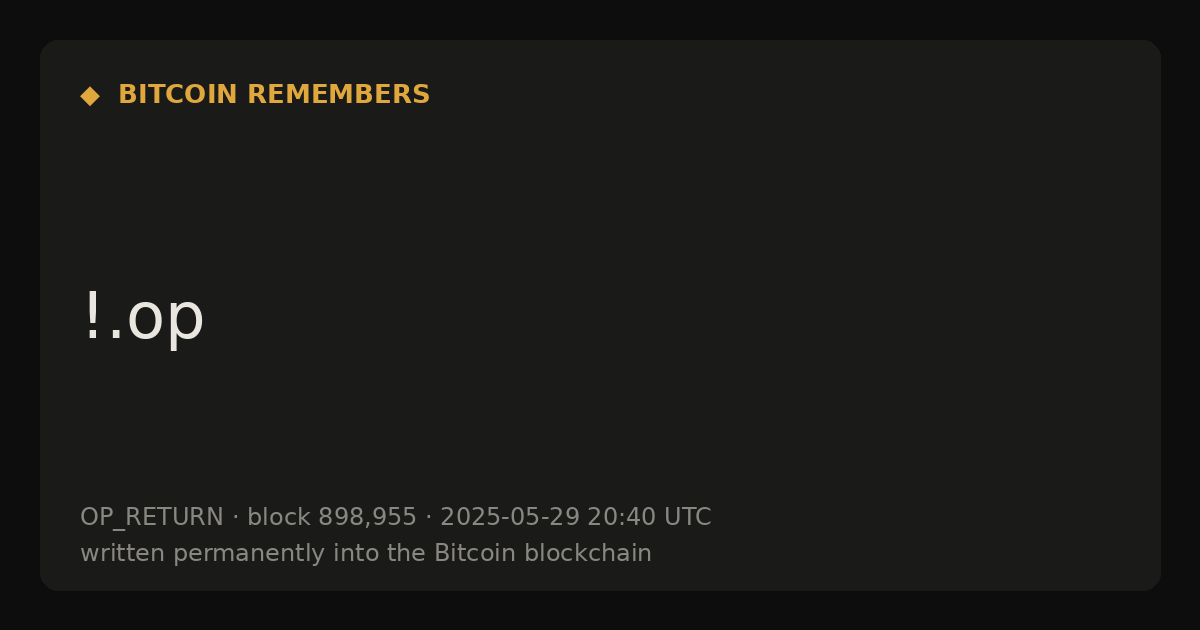Click the OP_RETURN label

[152, 518]
